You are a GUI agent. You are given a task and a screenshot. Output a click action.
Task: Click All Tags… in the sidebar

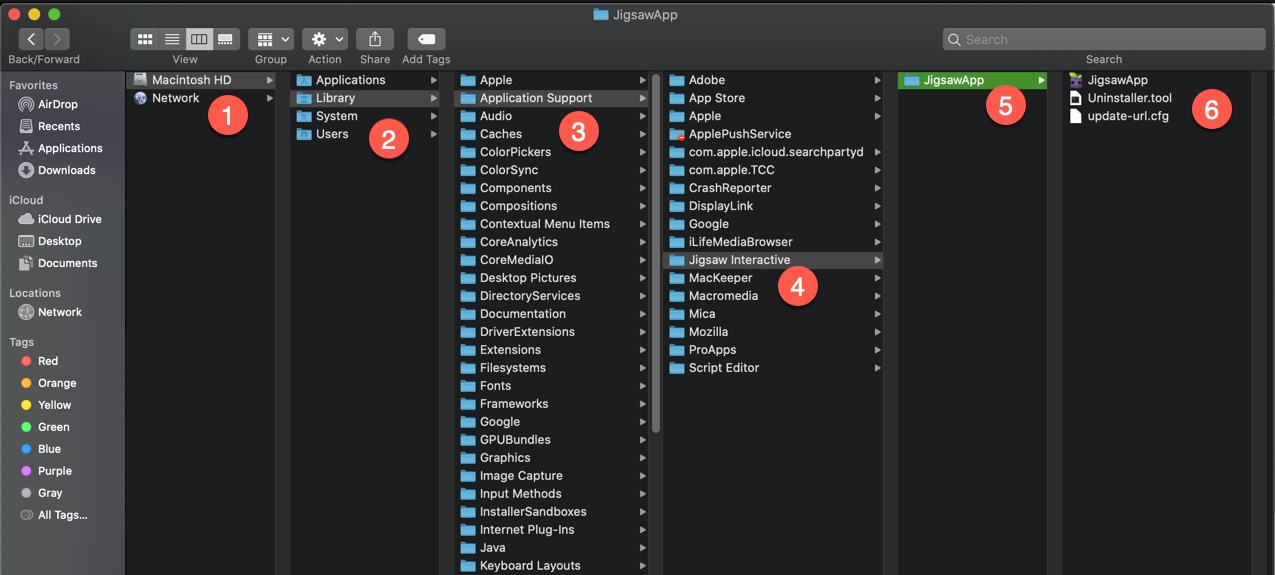62,515
